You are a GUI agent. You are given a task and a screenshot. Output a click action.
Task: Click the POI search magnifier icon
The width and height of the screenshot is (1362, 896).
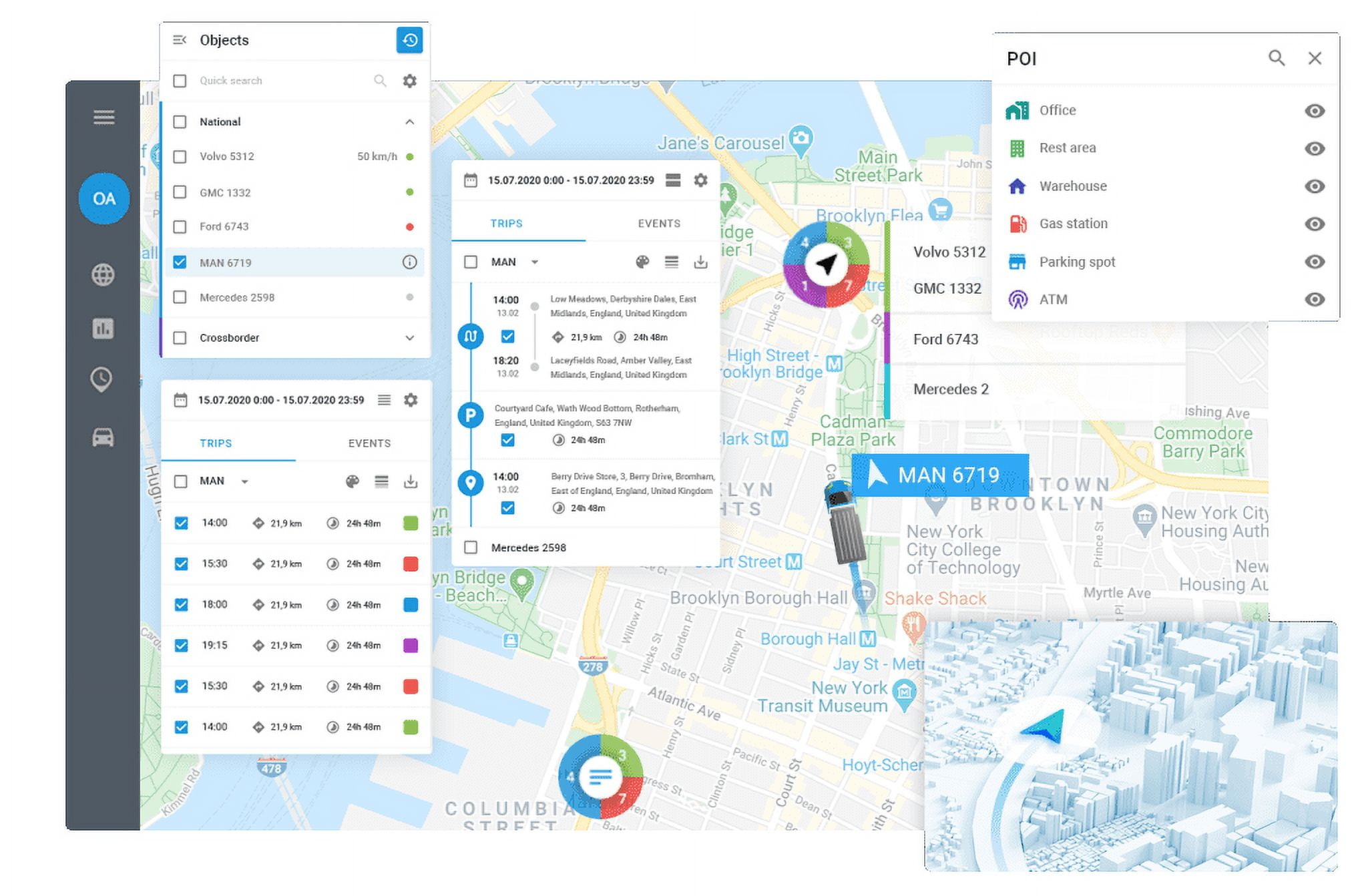click(1276, 58)
